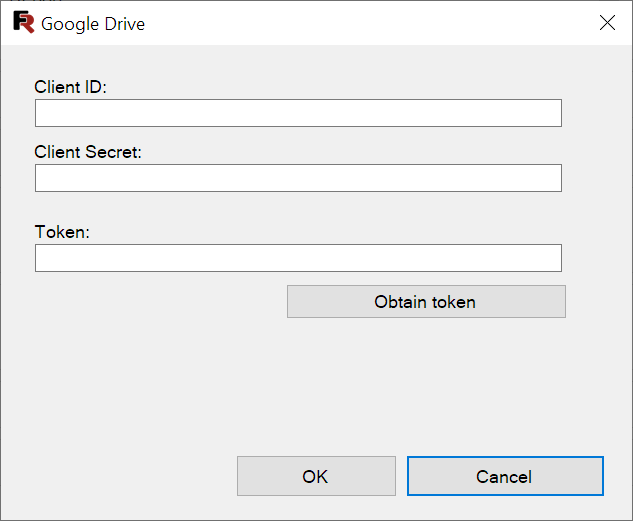Click the blank gray area above OK
Viewport: 633px width, 521px height.
[316, 387]
